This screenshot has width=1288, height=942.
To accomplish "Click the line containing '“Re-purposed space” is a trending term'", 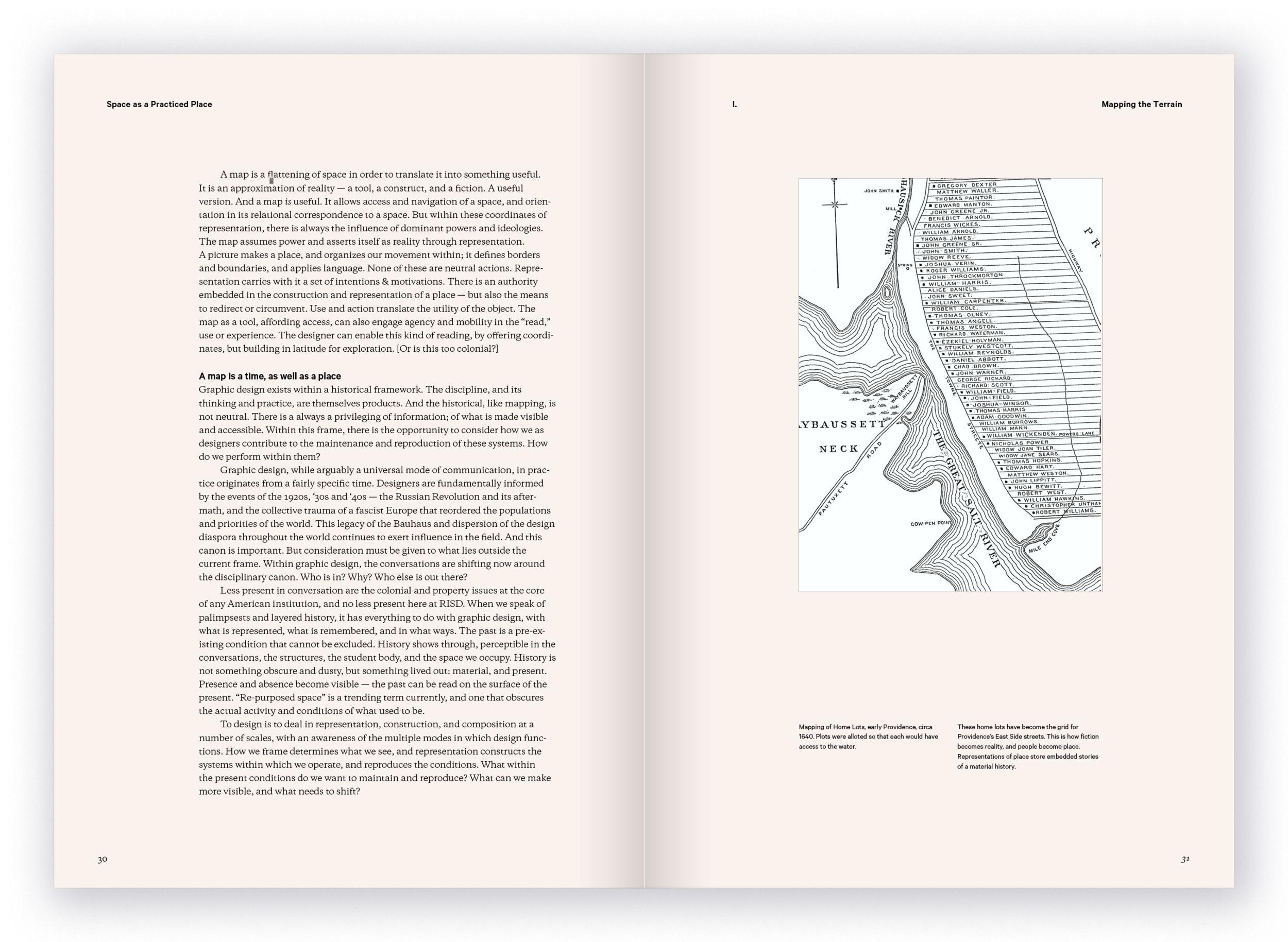I will pos(371,697).
